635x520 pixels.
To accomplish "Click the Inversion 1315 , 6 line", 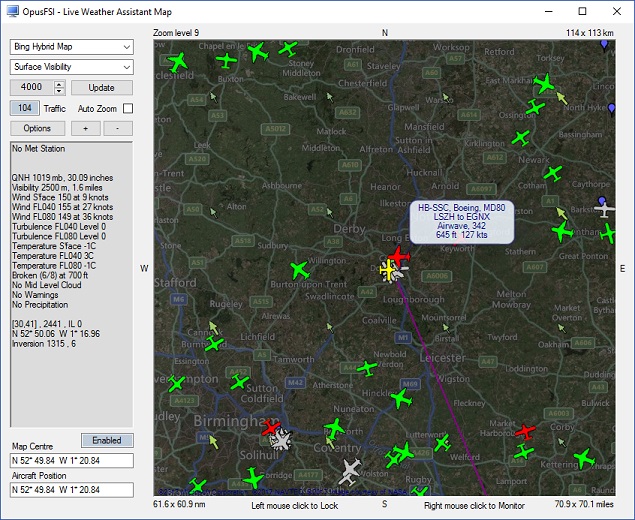I will coord(44,344).
